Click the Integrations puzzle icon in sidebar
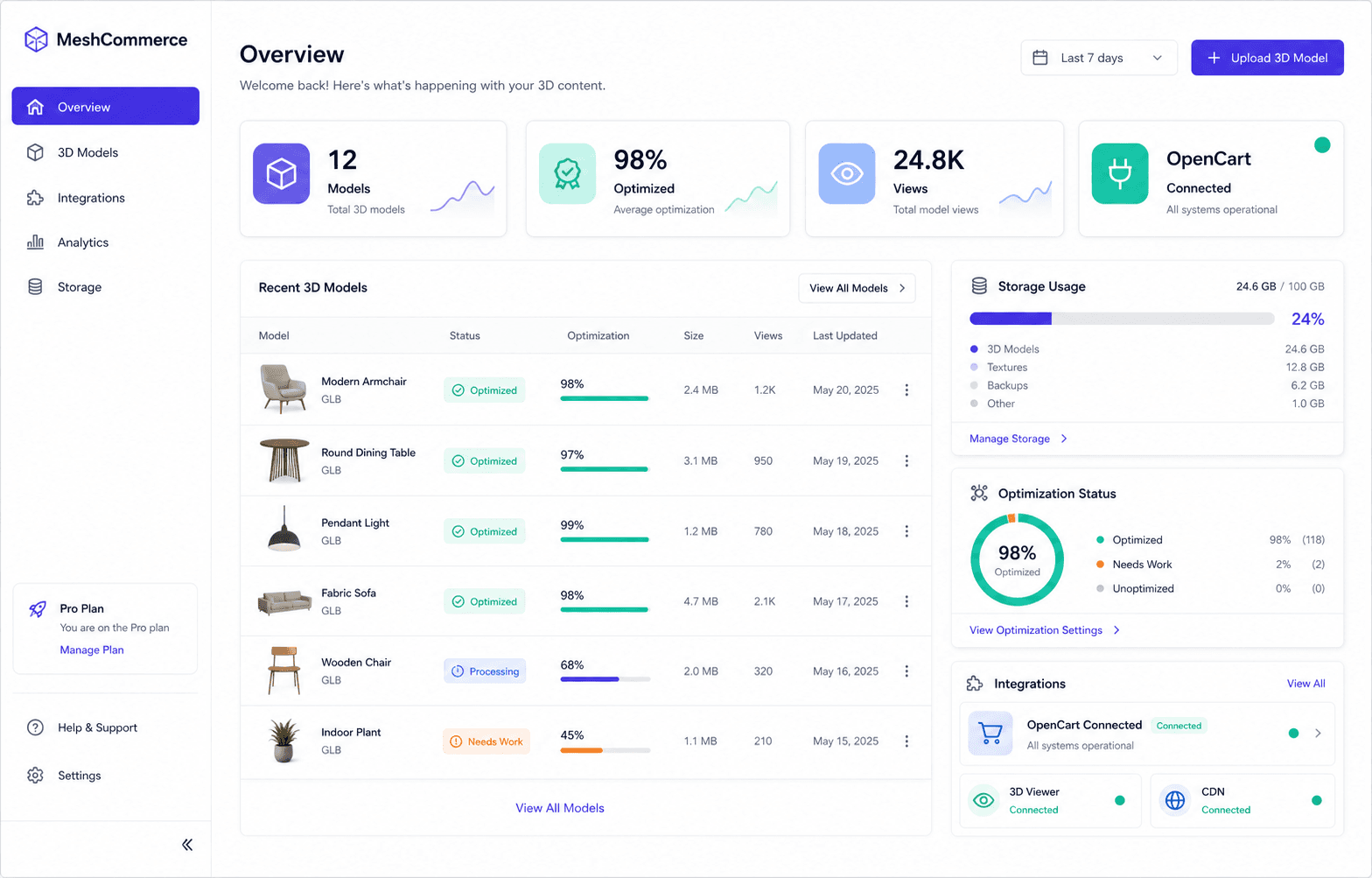The height and width of the screenshot is (878, 1372). [35, 198]
